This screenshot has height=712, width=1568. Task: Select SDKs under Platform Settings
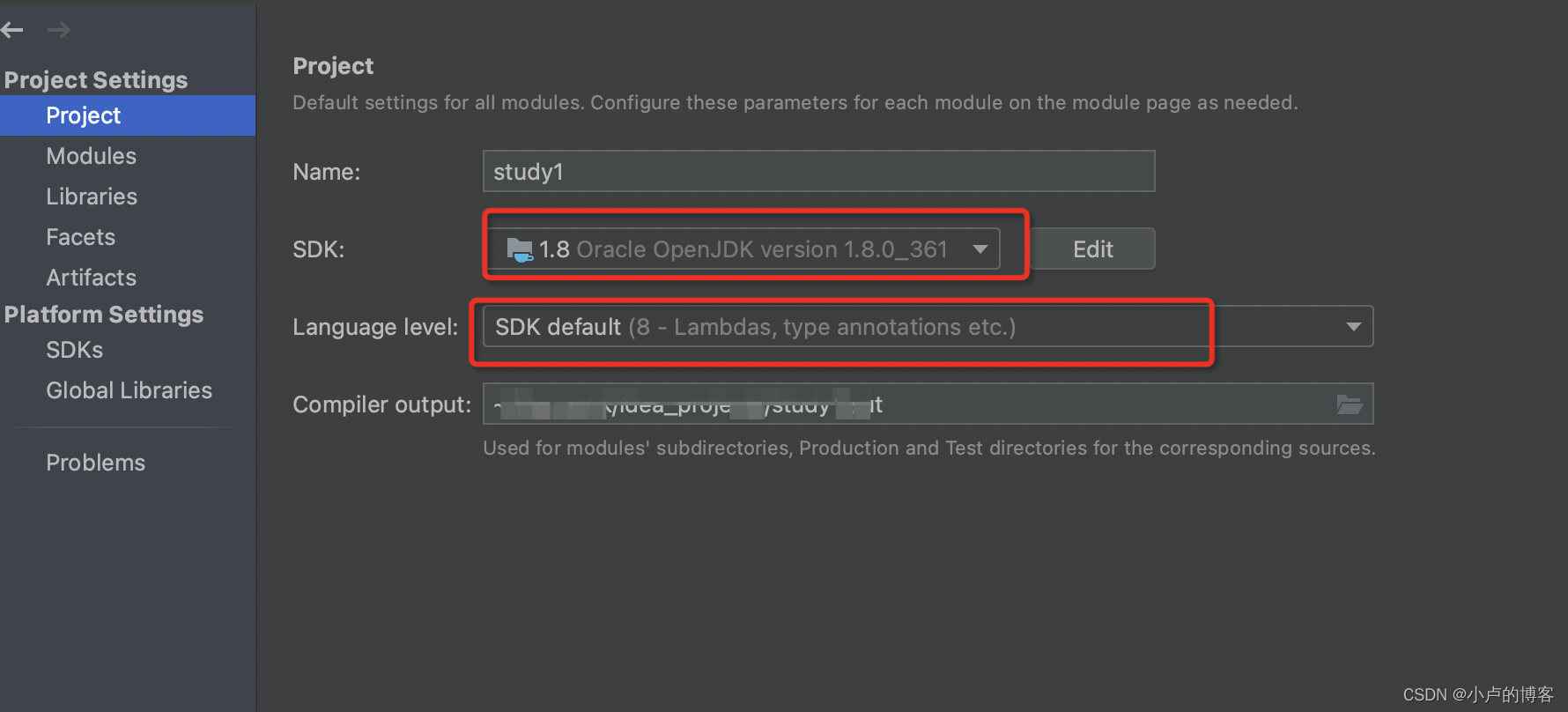coord(74,350)
